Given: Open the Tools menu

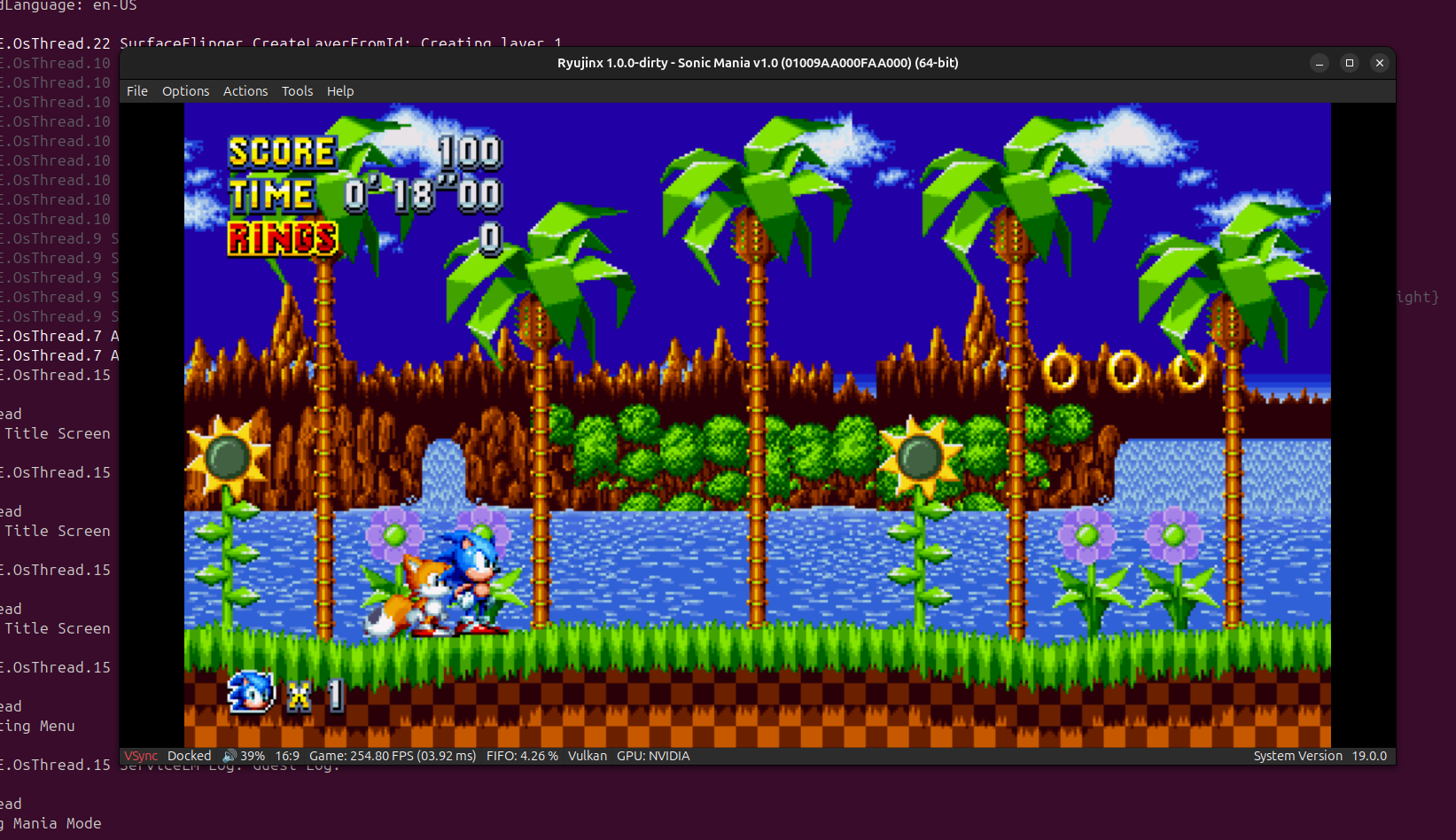Looking at the screenshot, I should pos(297,91).
